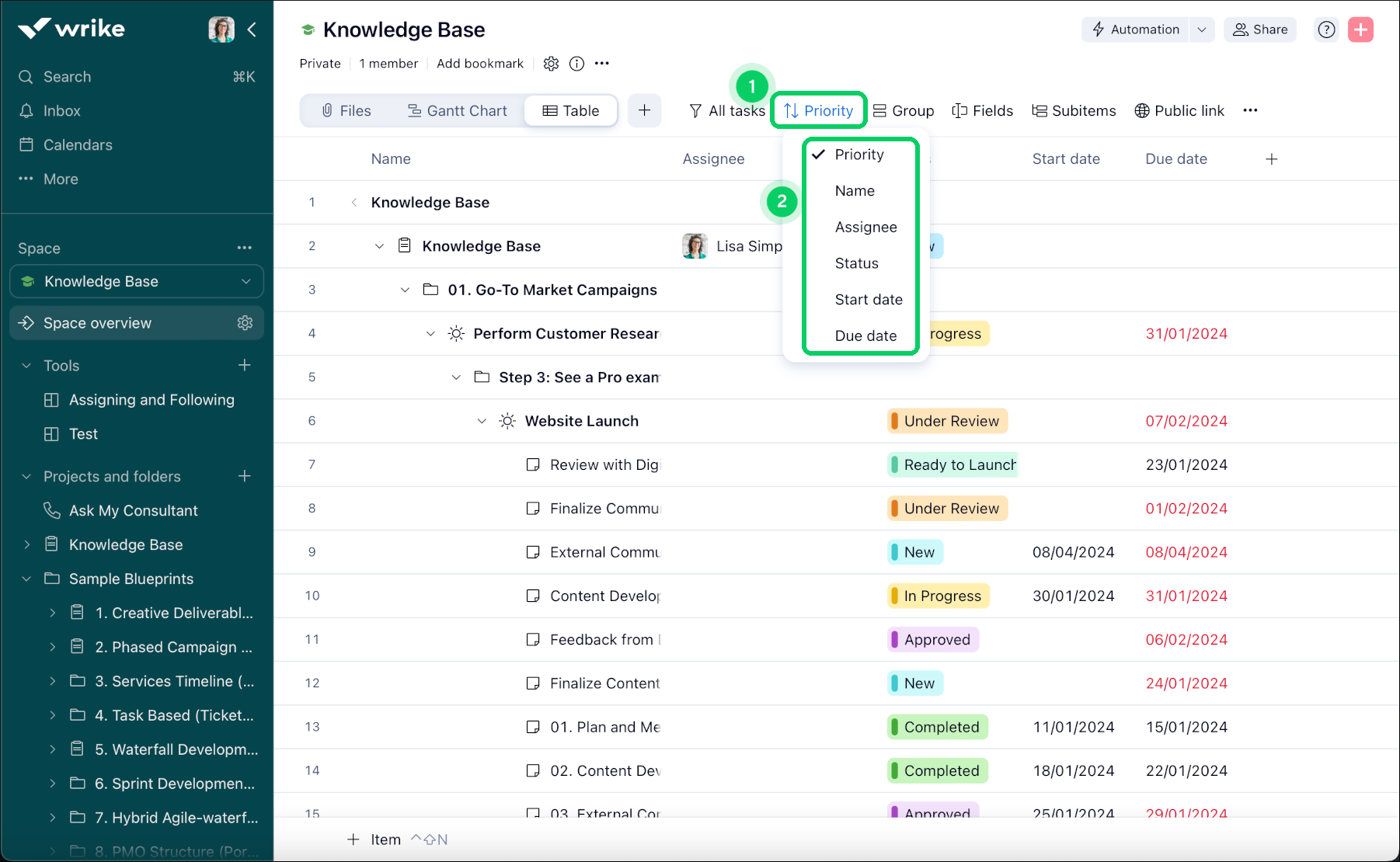Click the Share button
The height and width of the screenshot is (862, 1400).
[x=1260, y=30]
